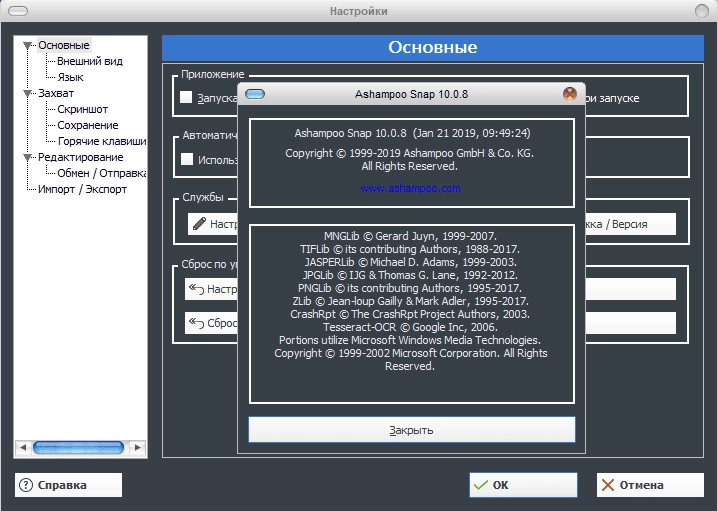The image size is (718, 512).
Task: Click the Copyright Ashampoo GmbH line
Action: 409,153
